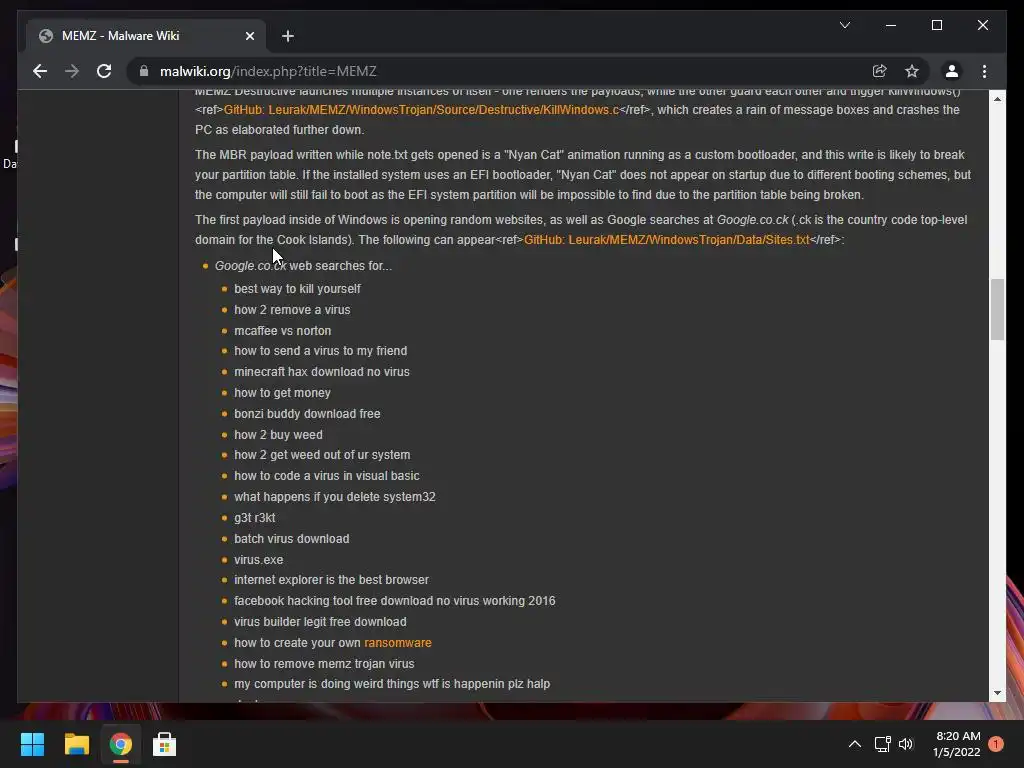Click the Chrome icon in the taskbar

click(121, 744)
